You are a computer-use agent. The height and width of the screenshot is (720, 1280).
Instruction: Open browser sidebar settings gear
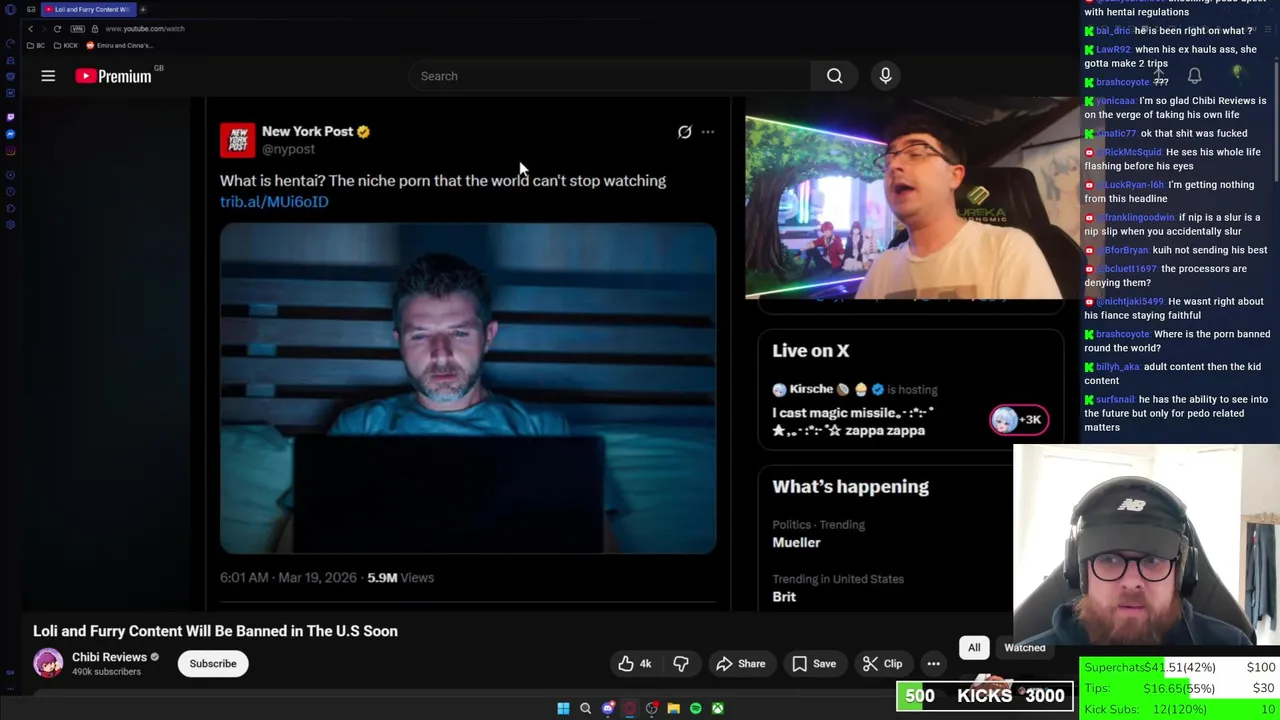(10, 225)
